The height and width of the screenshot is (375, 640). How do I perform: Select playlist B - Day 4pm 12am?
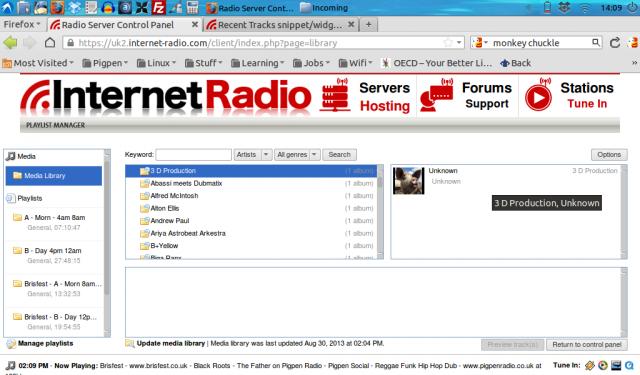[x=54, y=255]
